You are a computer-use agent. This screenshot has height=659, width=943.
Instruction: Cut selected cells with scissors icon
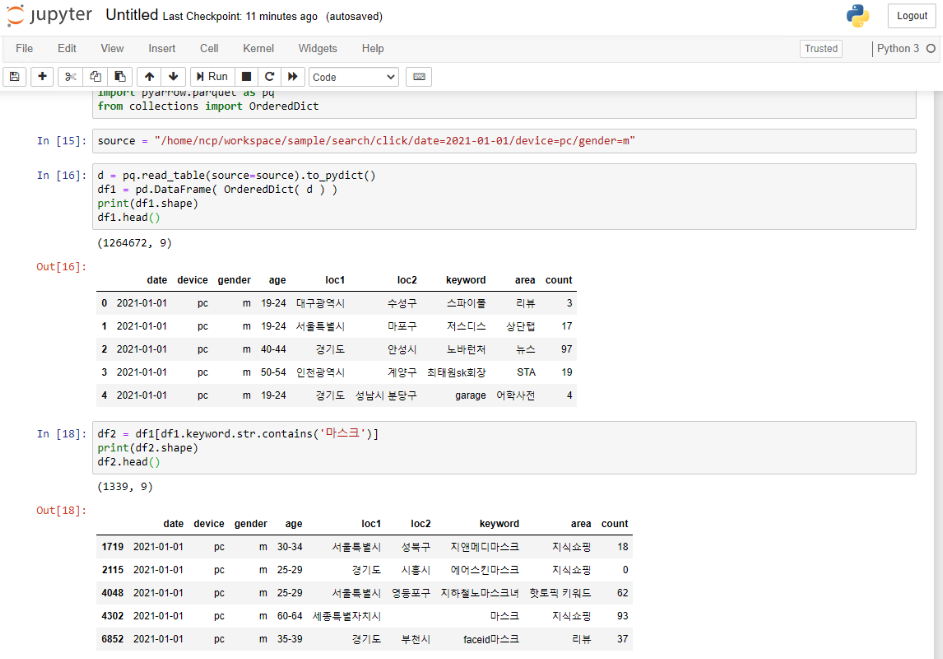[70, 77]
